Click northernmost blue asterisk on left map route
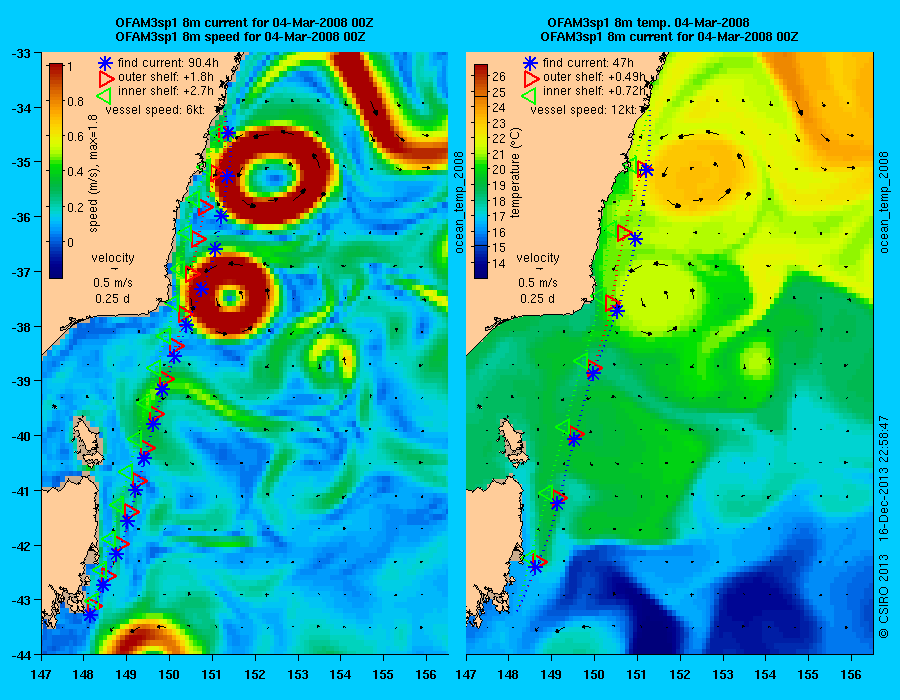Image resolution: width=900 pixels, height=700 pixels. [x=228, y=133]
